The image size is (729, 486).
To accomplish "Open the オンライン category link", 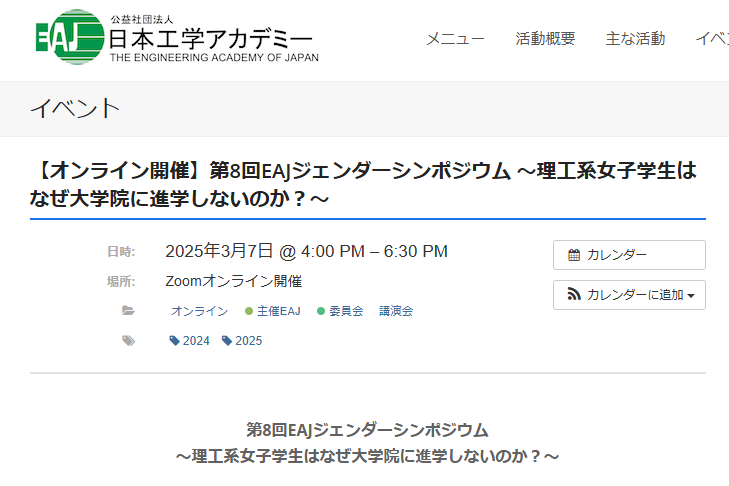I will [x=199, y=311].
